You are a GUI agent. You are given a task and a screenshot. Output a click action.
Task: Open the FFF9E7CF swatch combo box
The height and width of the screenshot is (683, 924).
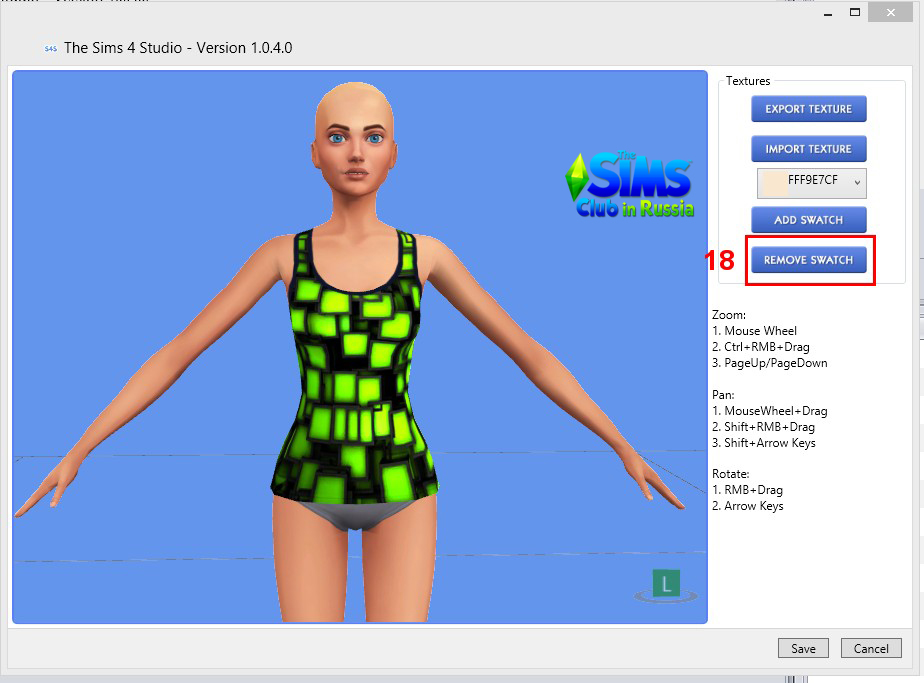[811, 183]
